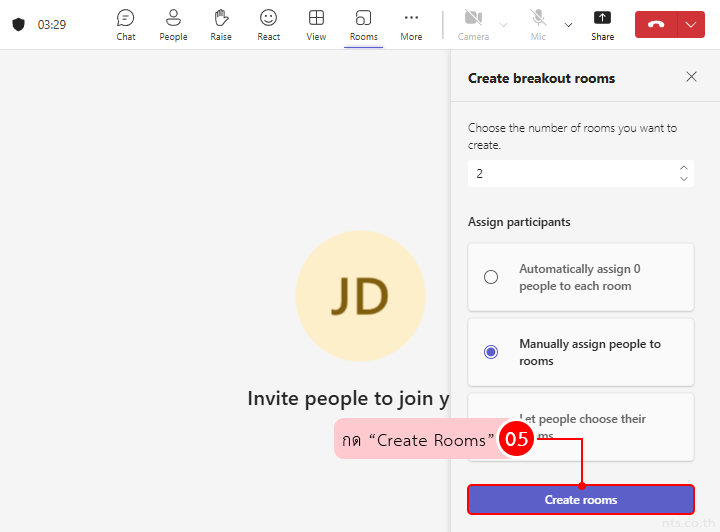This screenshot has height=532, width=720.
Task: Open the Chat panel
Action: click(125, 25)
